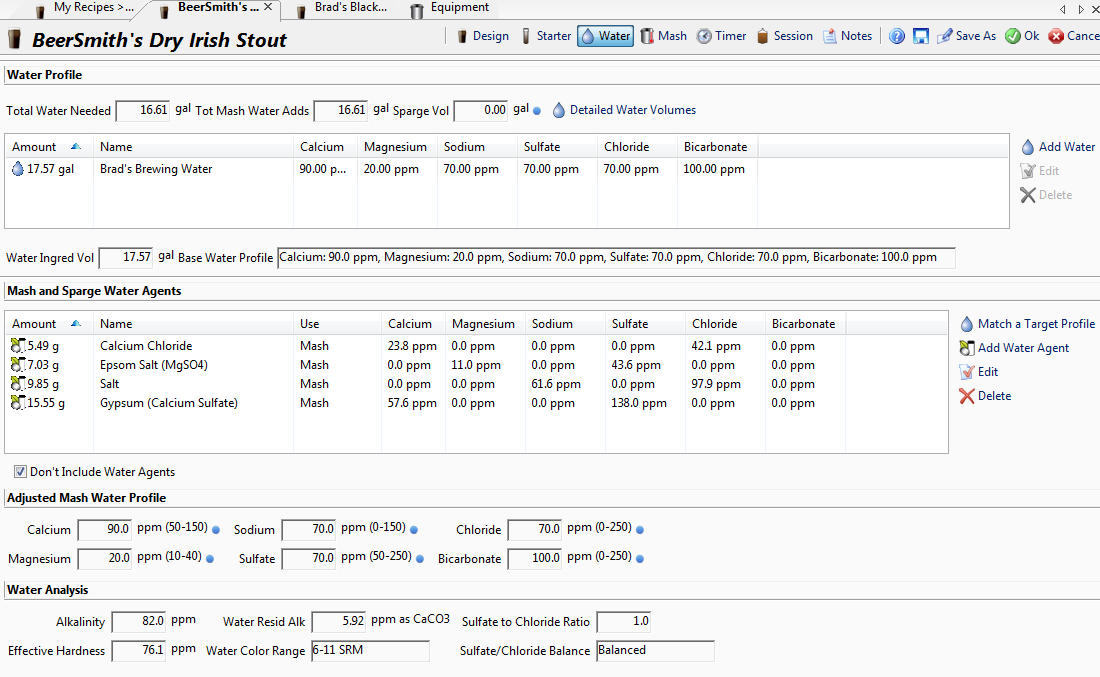Open the Session view
The image size is (1100, 677).
coord(784,36)
